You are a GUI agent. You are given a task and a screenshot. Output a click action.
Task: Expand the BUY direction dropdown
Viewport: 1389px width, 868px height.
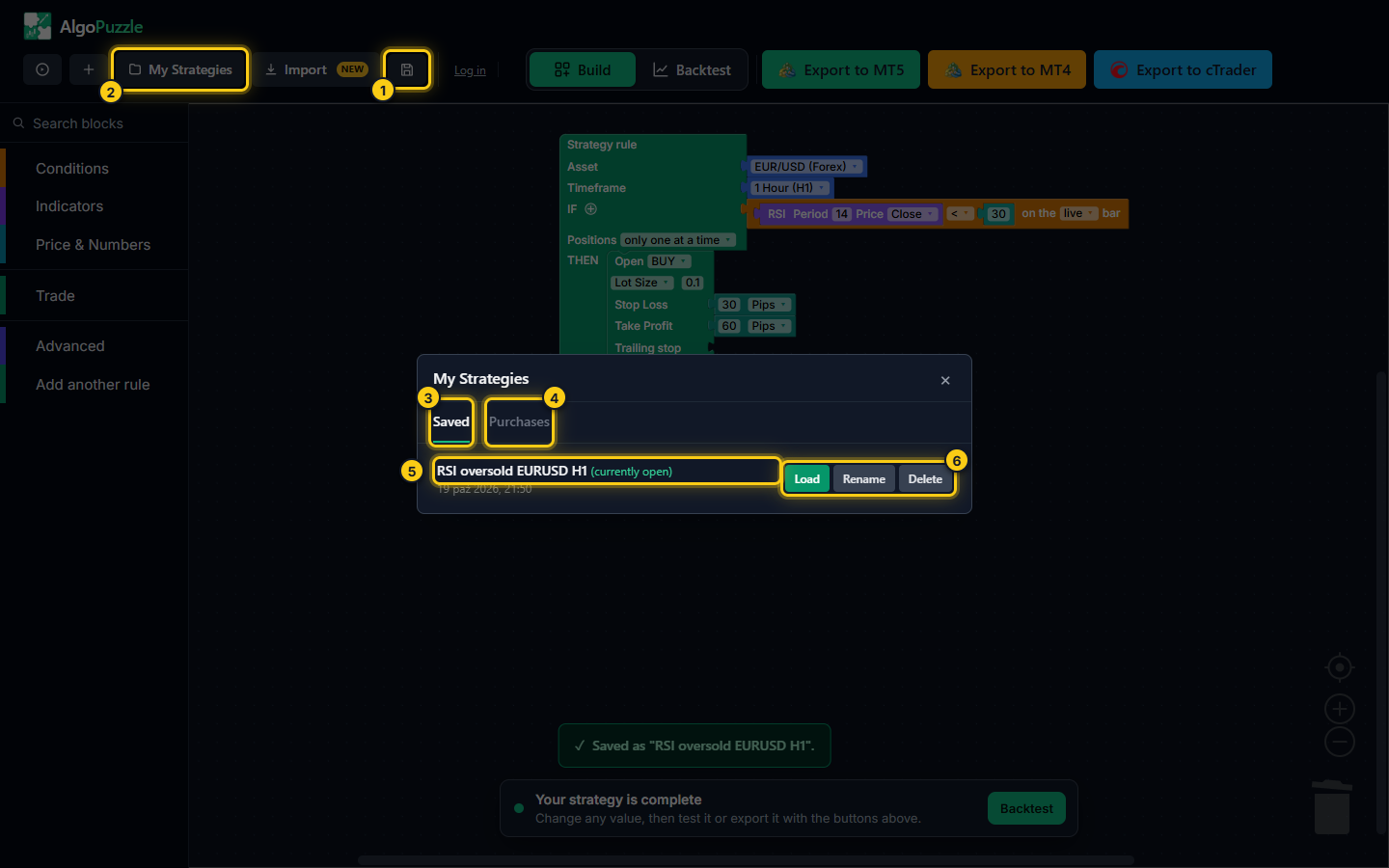pyautogui.click(x=668, y=261)
